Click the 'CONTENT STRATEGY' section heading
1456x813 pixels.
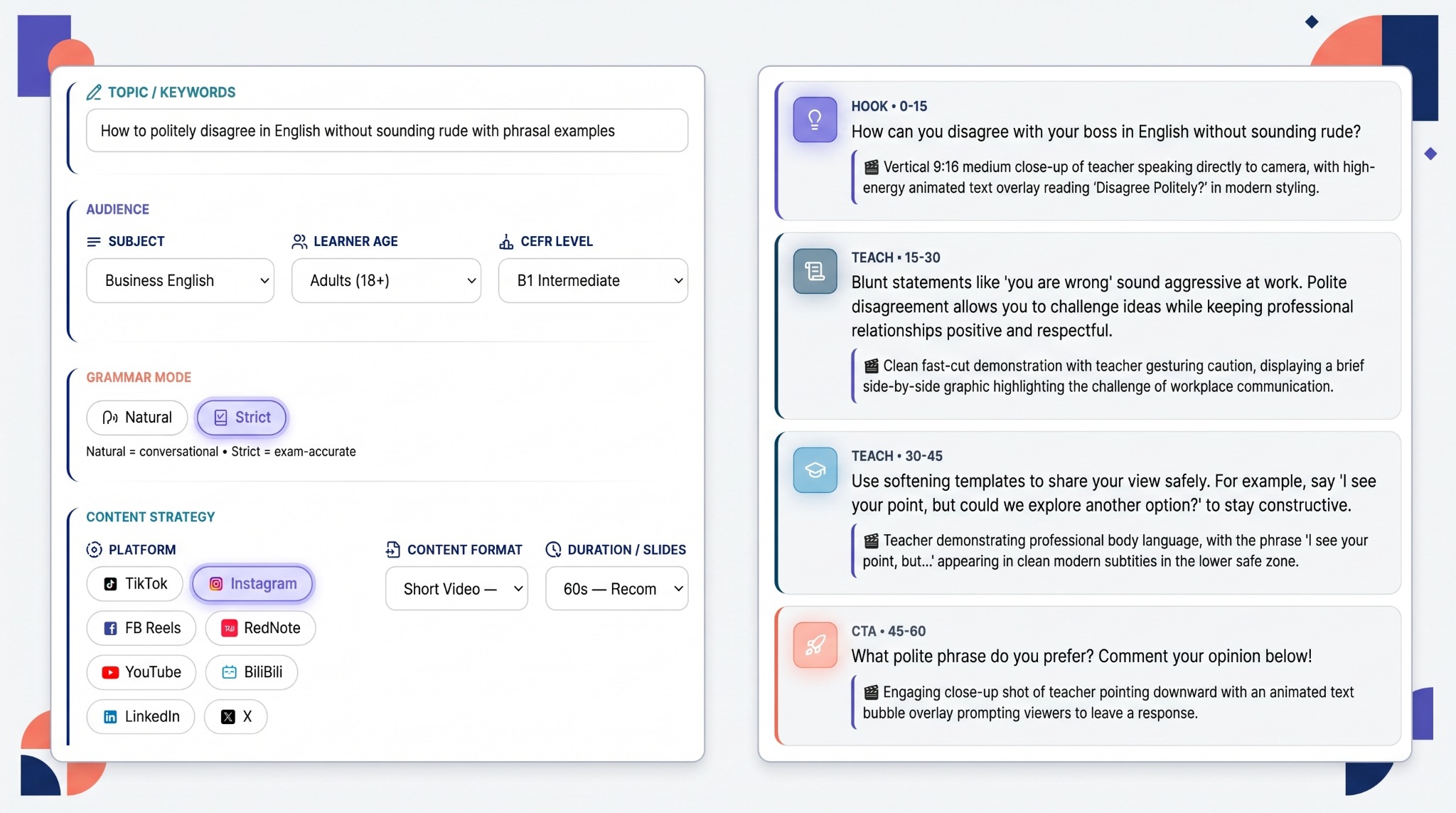tap(151, 517)
